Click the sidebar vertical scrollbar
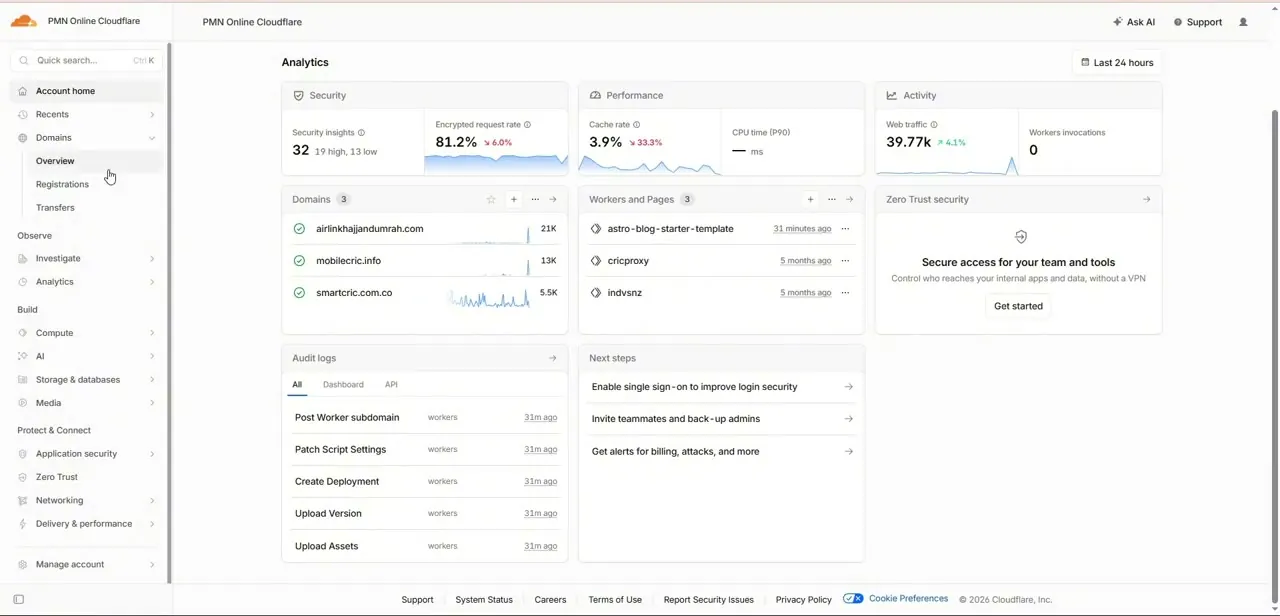 coord(169,312)
